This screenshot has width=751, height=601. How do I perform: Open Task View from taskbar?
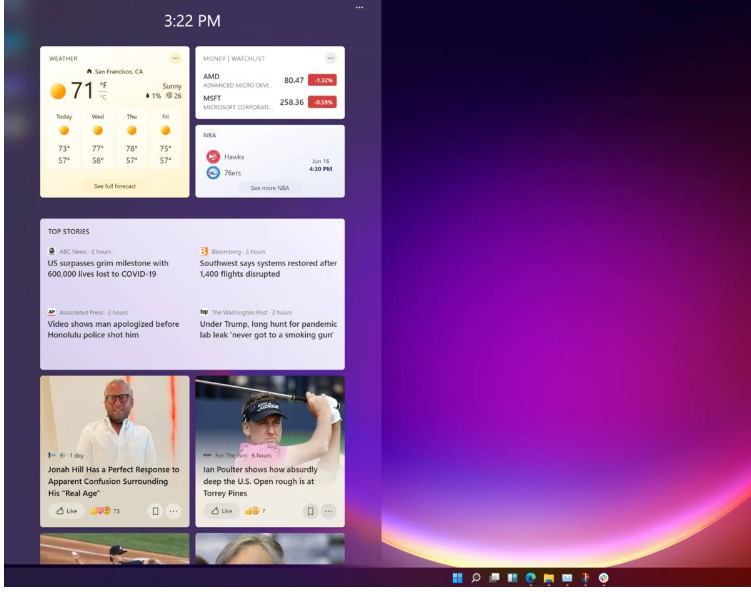(x=494, y=578)
